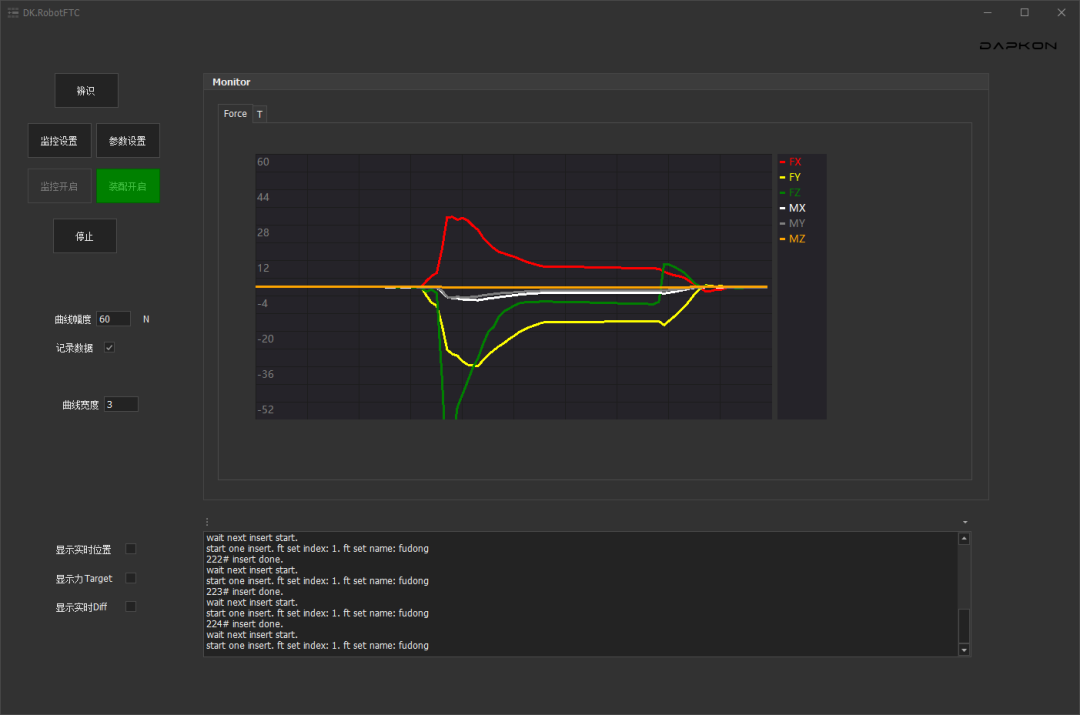The width and height of the screenshot is (1080, 715).
Task: Switch to the Force tab
Action: 235,114
